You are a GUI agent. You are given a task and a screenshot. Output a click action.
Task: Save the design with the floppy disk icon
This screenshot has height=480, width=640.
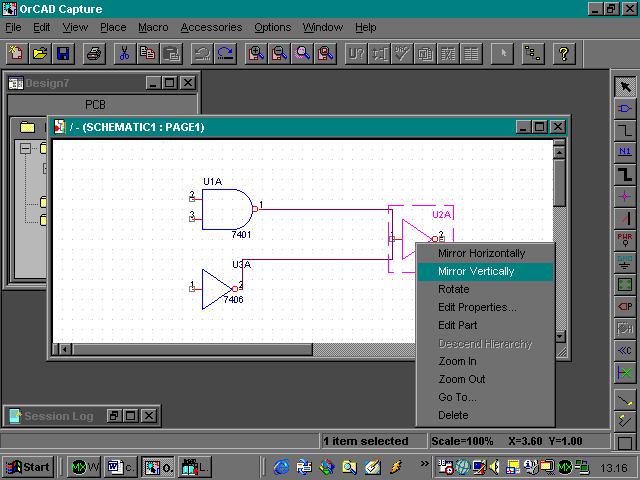[63, 53]
